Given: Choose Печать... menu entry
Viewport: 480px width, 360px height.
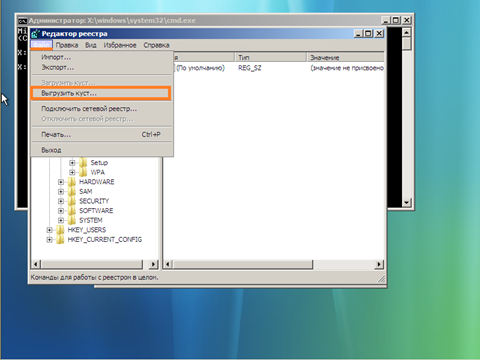Looking at the screenshot, I should point(102,134).
